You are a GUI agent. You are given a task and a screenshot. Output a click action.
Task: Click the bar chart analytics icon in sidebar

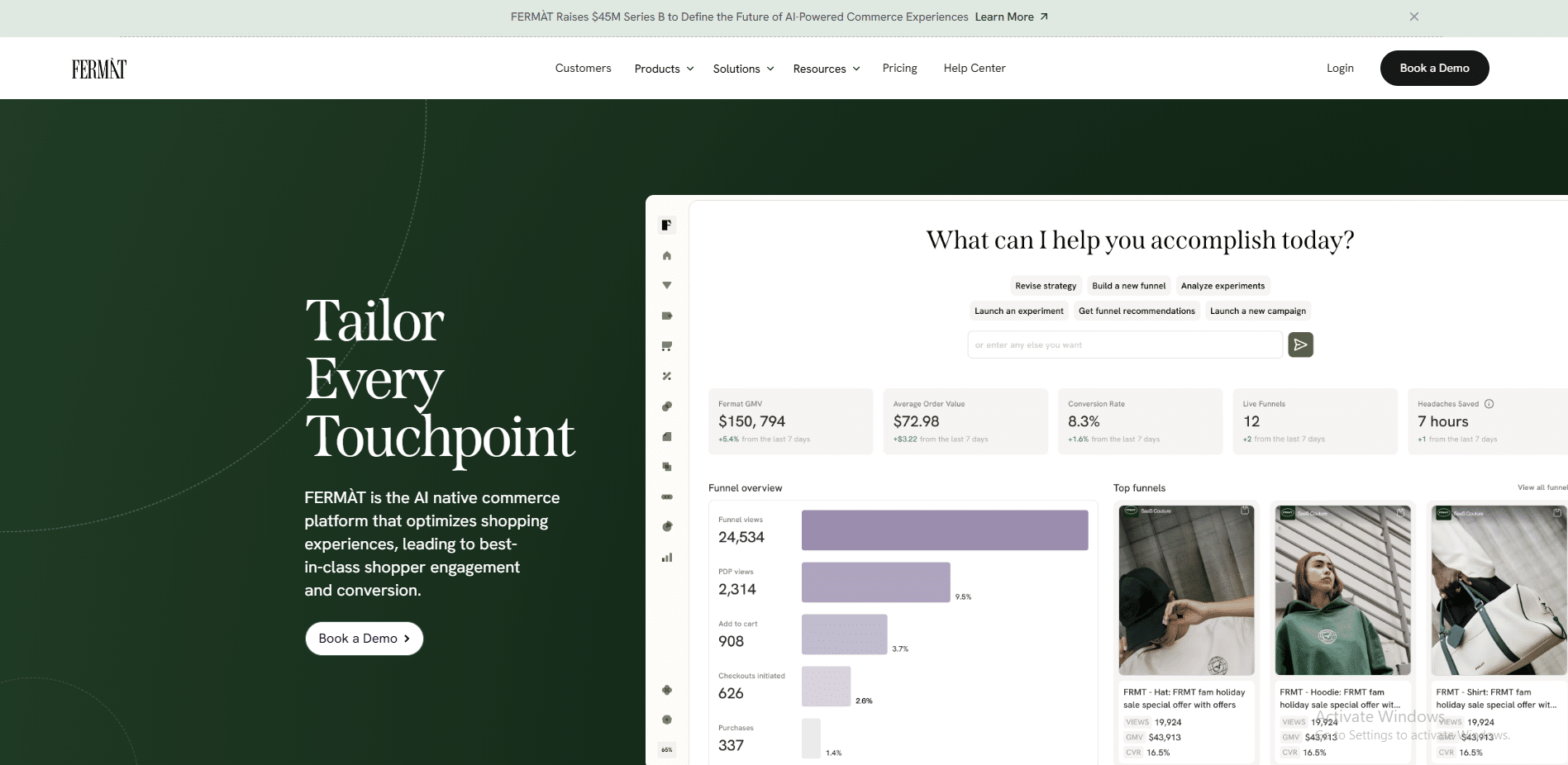click(667, 558)
